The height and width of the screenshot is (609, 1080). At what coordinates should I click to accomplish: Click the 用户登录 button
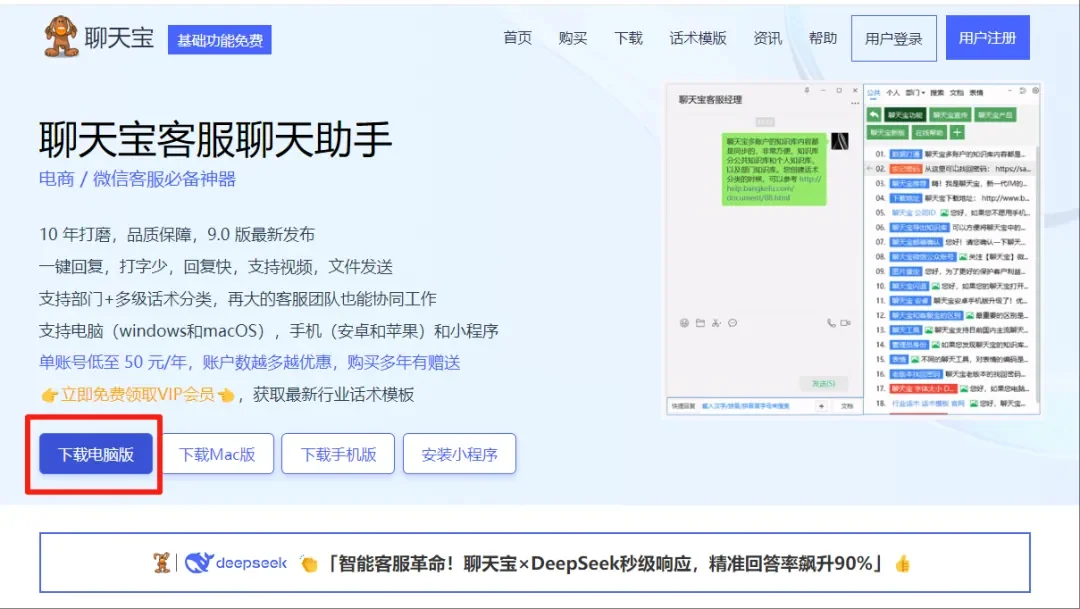[x=893, y=39]
